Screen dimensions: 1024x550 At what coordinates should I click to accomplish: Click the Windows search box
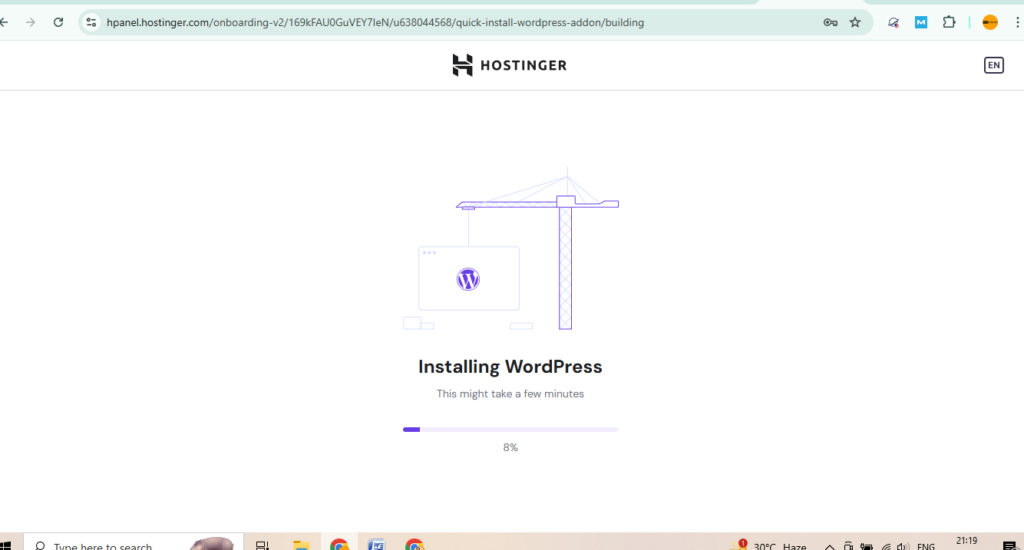tap(134, 543)
